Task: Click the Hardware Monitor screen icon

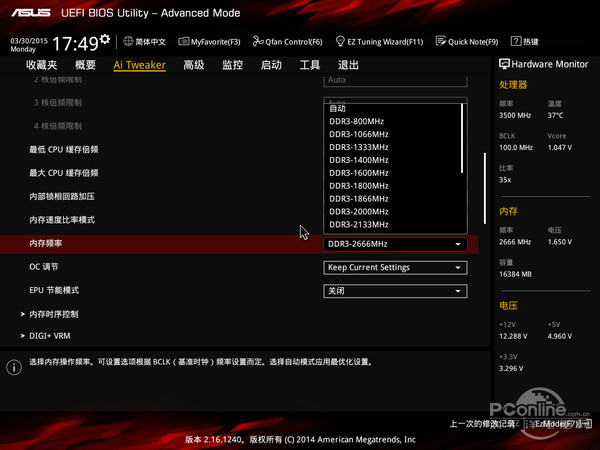Action: pyautogui.click(x=504, y=64)
